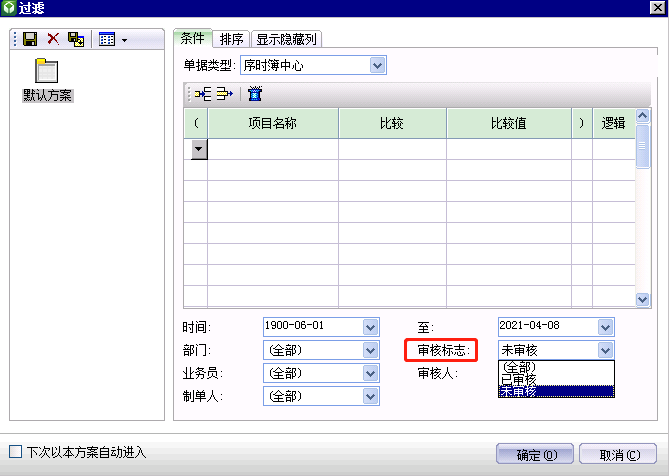
Task: Click the 确定 button
Action: pos(536,454)
